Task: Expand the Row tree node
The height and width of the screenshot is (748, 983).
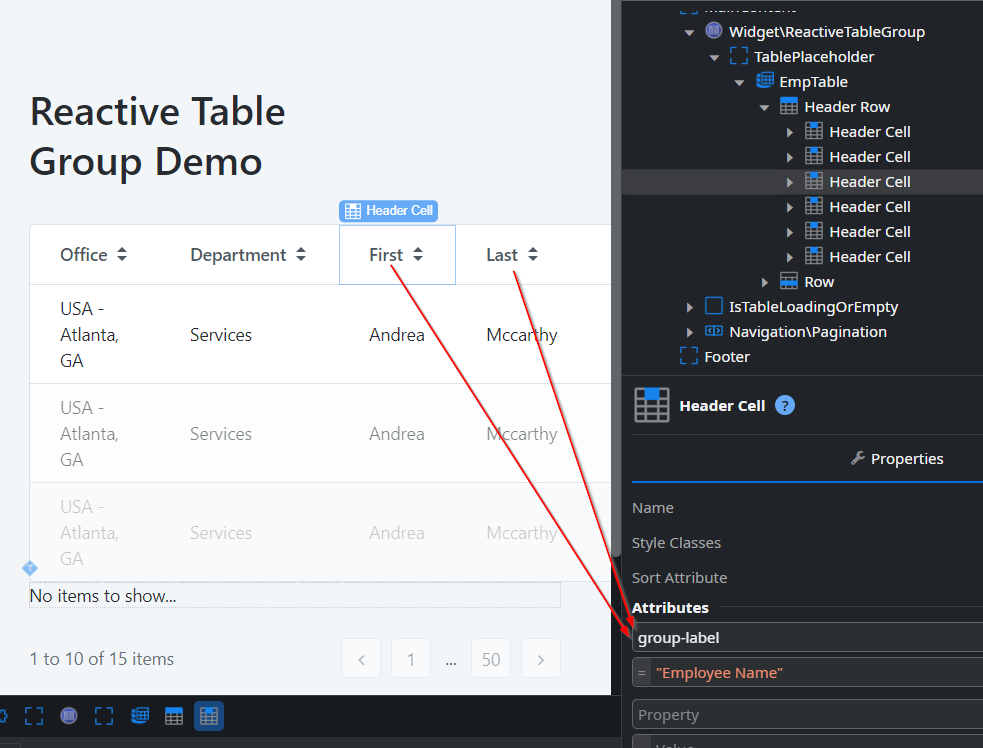Action: (x=764, y=281)
